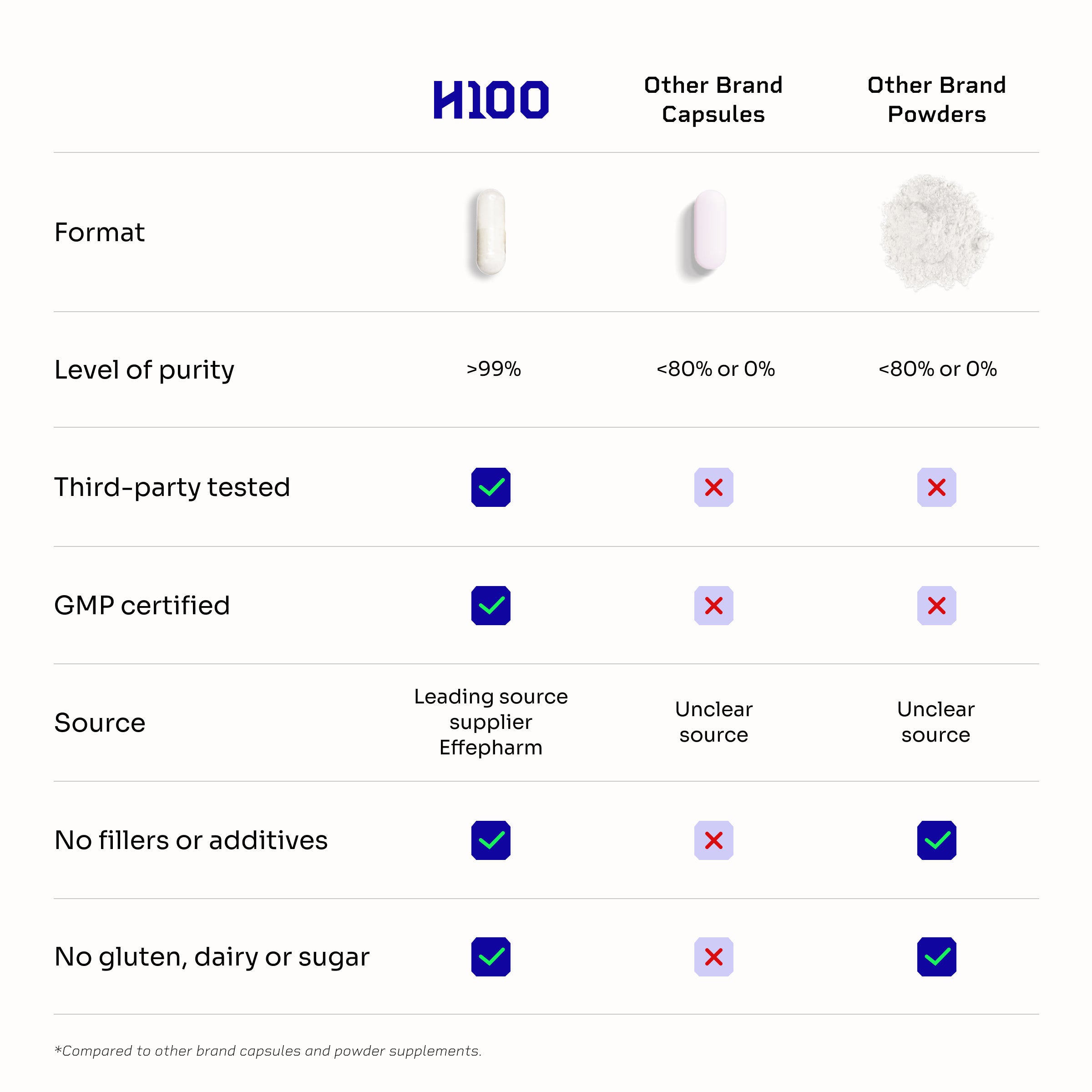Image resolution: width=1092 pixels, height=1092 pixels.
Task: Click H100 No gluten checkmark
Action: click(490, 957)
